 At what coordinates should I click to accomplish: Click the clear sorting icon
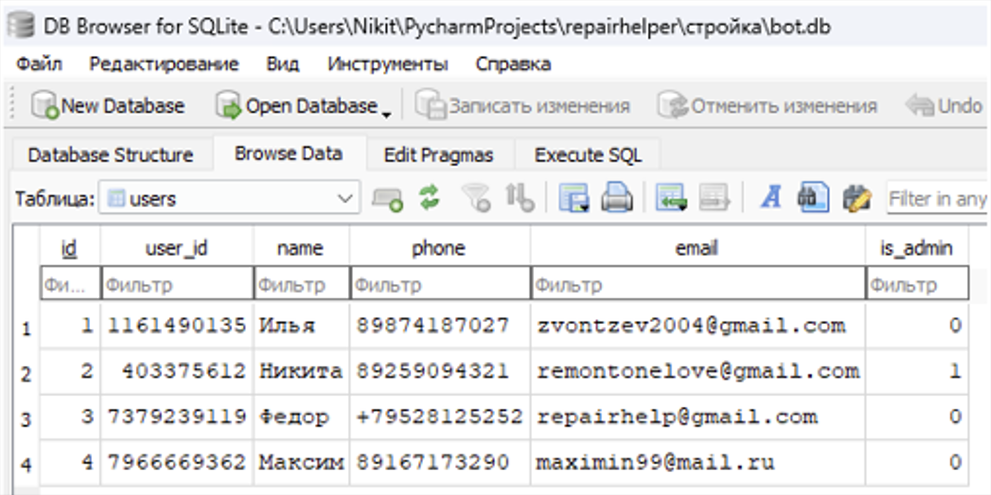(521, 199)
